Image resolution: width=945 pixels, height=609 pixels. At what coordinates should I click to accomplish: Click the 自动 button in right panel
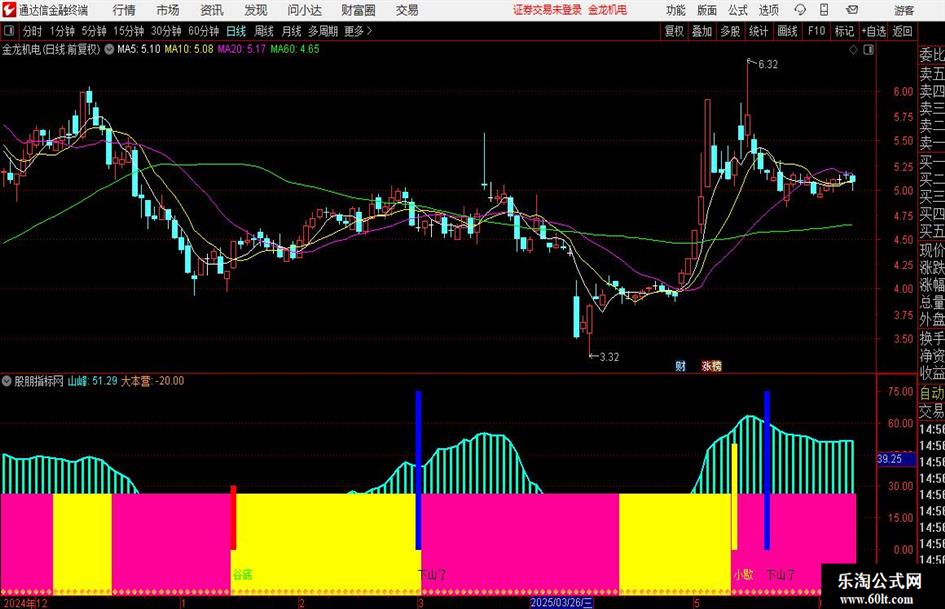[931, 393]
